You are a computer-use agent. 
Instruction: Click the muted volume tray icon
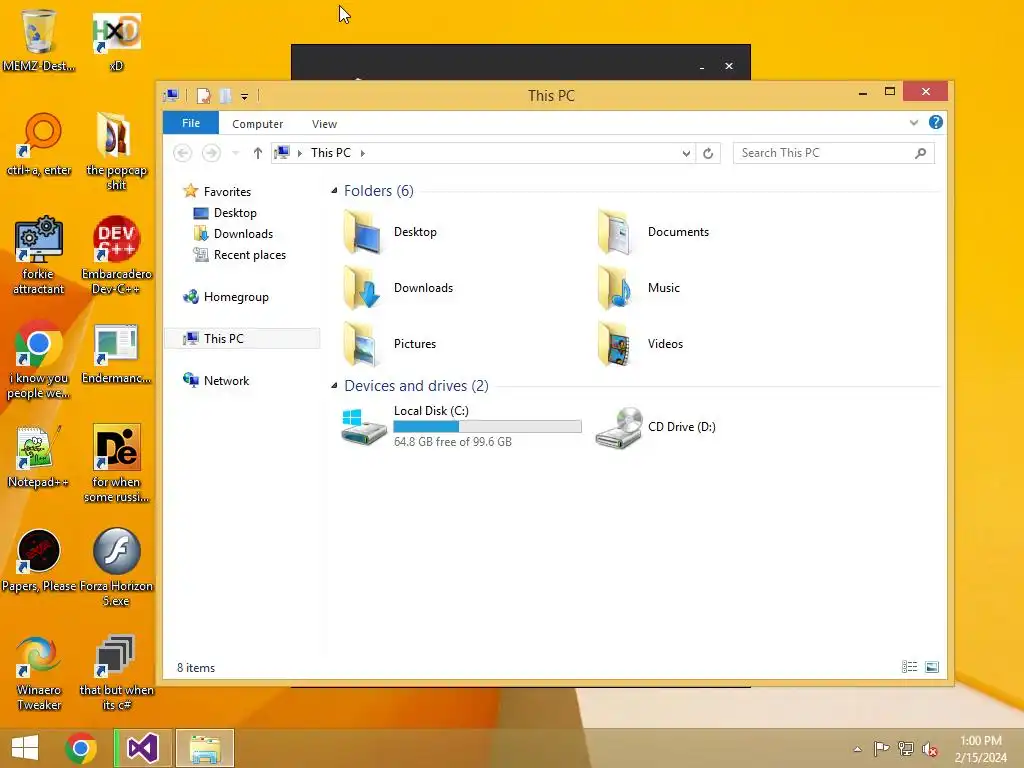930,749
